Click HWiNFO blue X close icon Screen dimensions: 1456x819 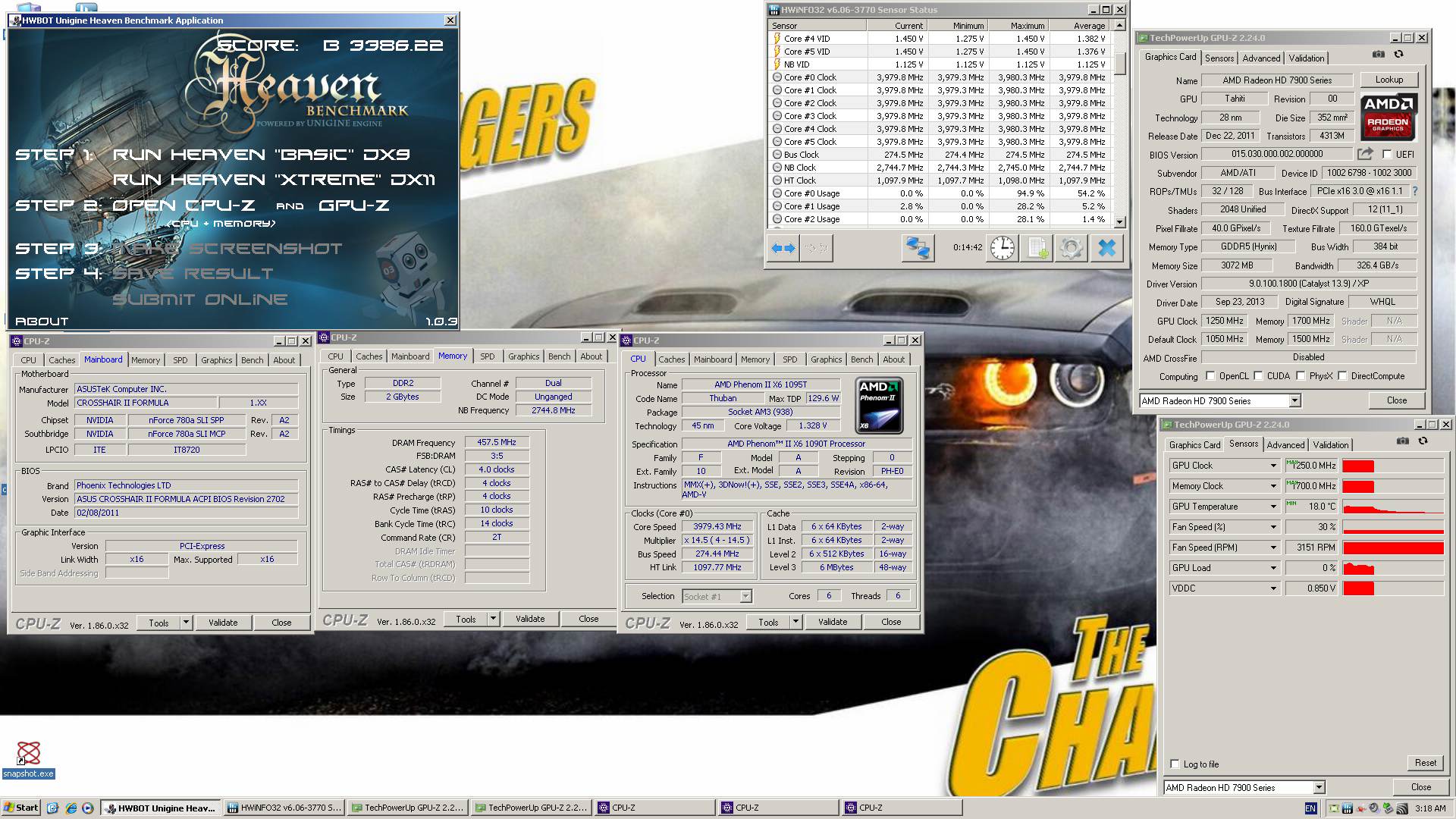1107,248
